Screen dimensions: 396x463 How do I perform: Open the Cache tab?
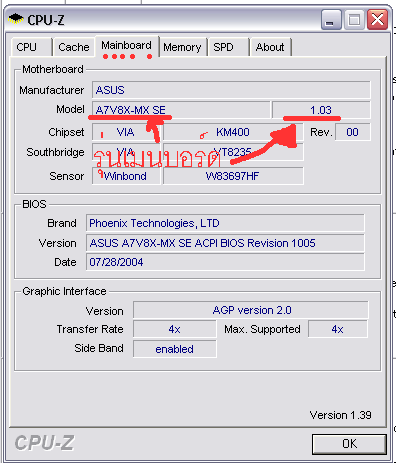[74, 47]
